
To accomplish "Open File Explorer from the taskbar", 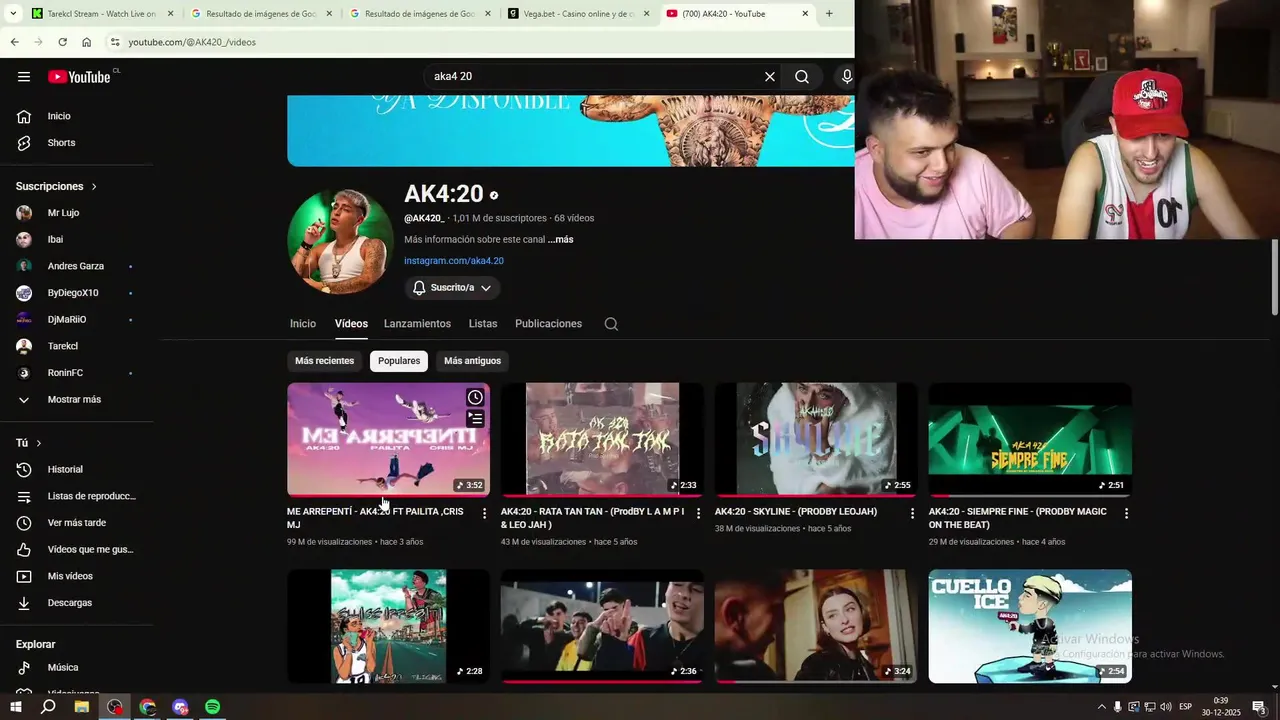I will click(x=81, y=707).
